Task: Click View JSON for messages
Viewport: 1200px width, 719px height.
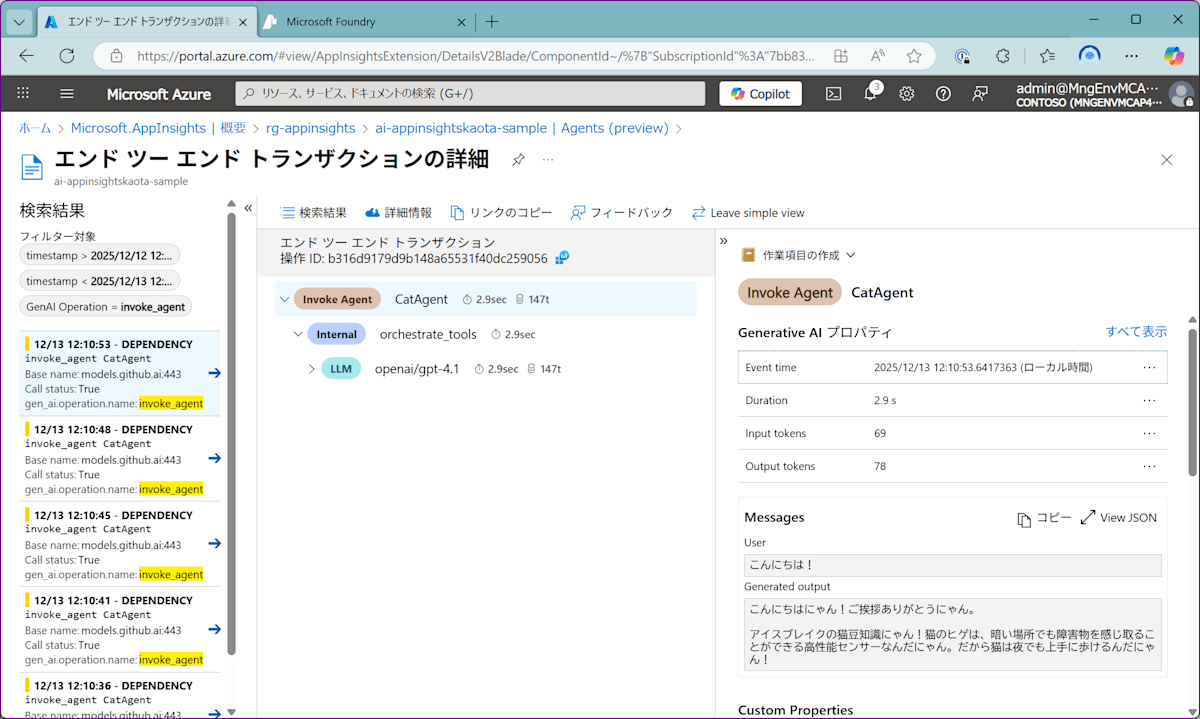Action: point(1119,518)
